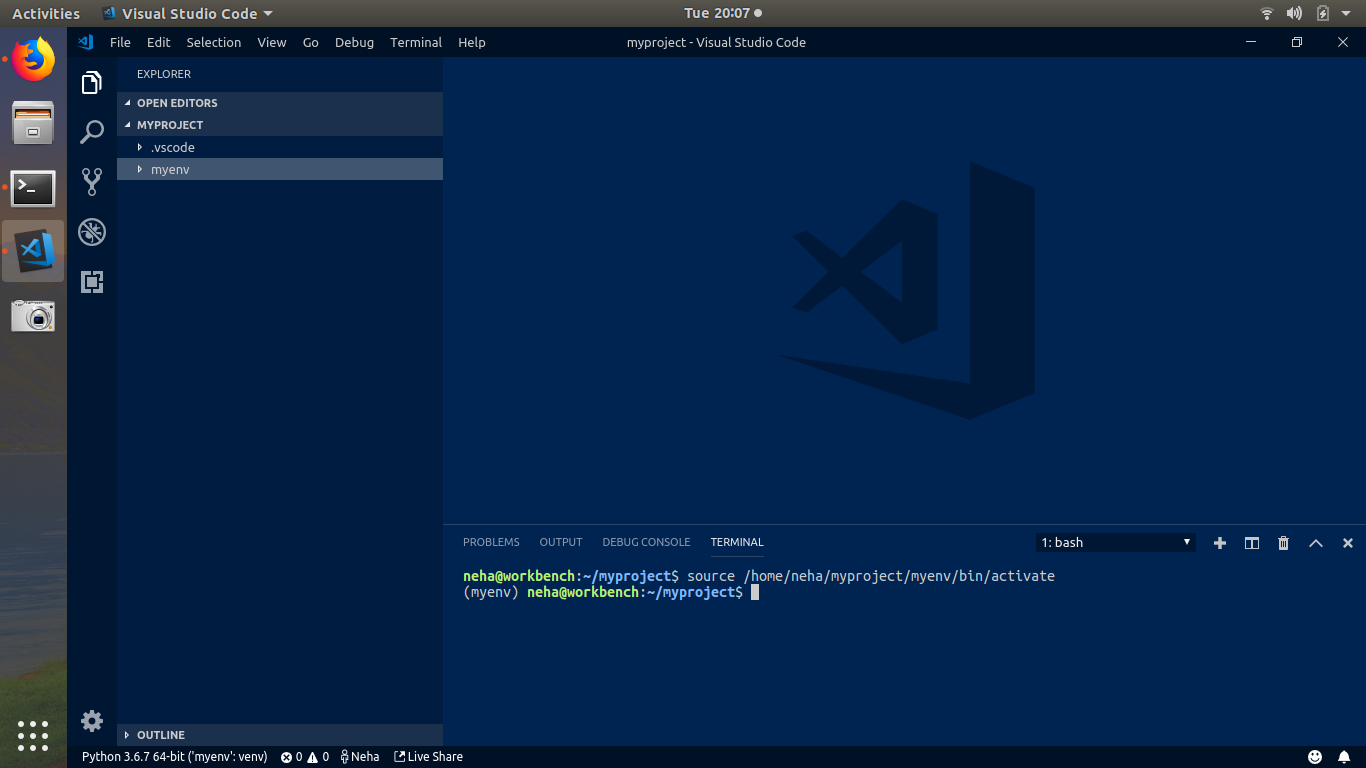
Task: Maximize the panel with the chevron
Action: tap(1315, 542)
